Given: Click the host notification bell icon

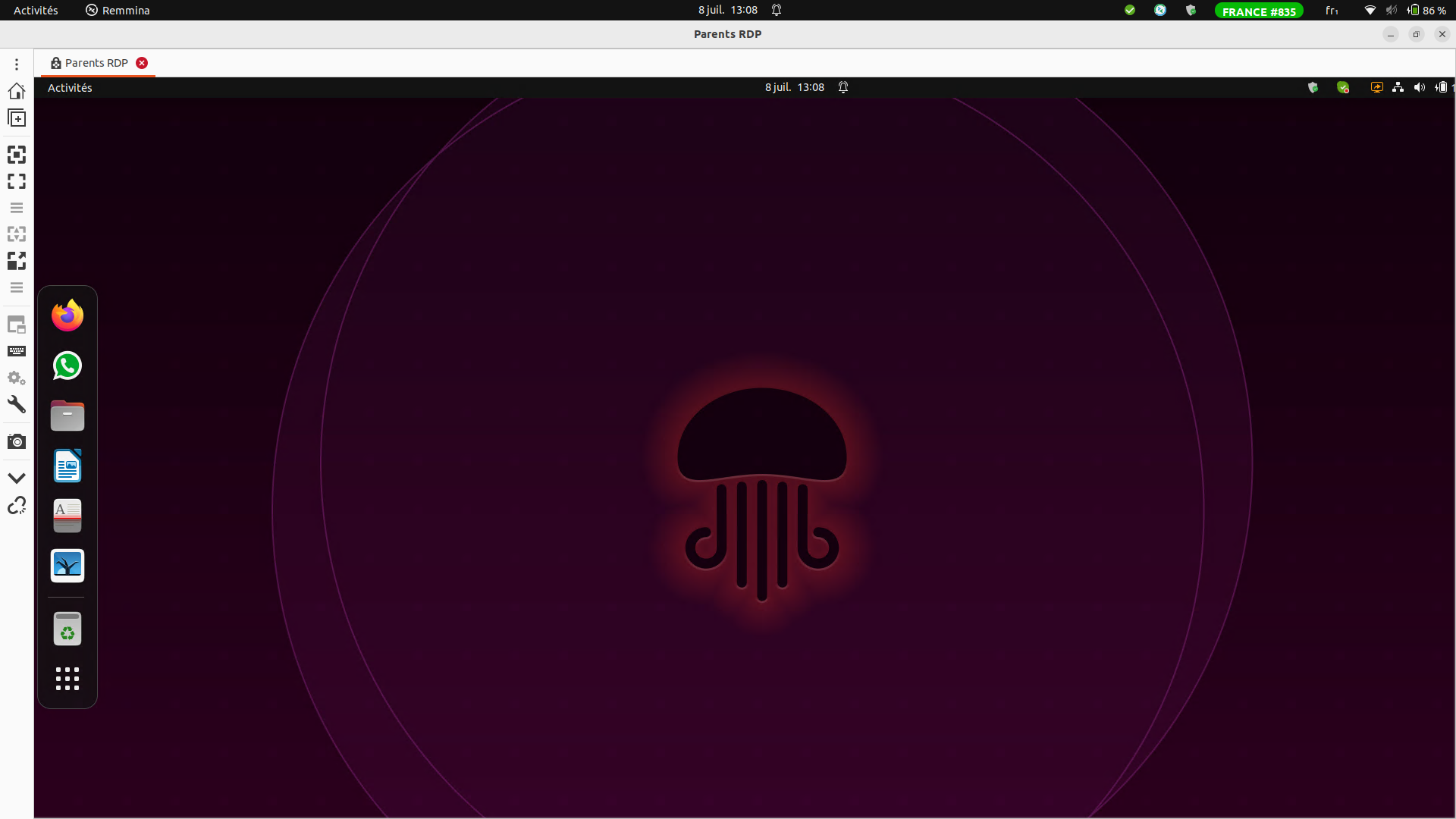Looking at the screenshot, I should tap(777, 10).
